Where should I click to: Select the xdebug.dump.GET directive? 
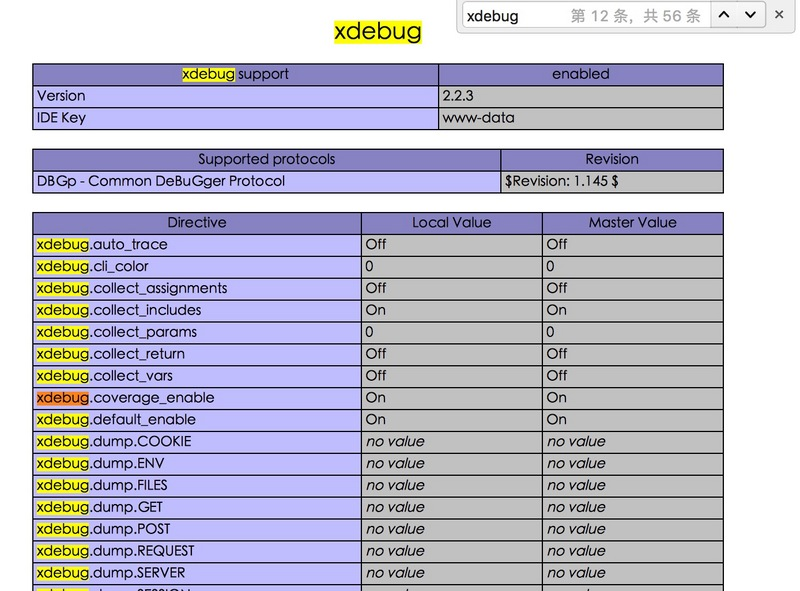coord(197,508)
